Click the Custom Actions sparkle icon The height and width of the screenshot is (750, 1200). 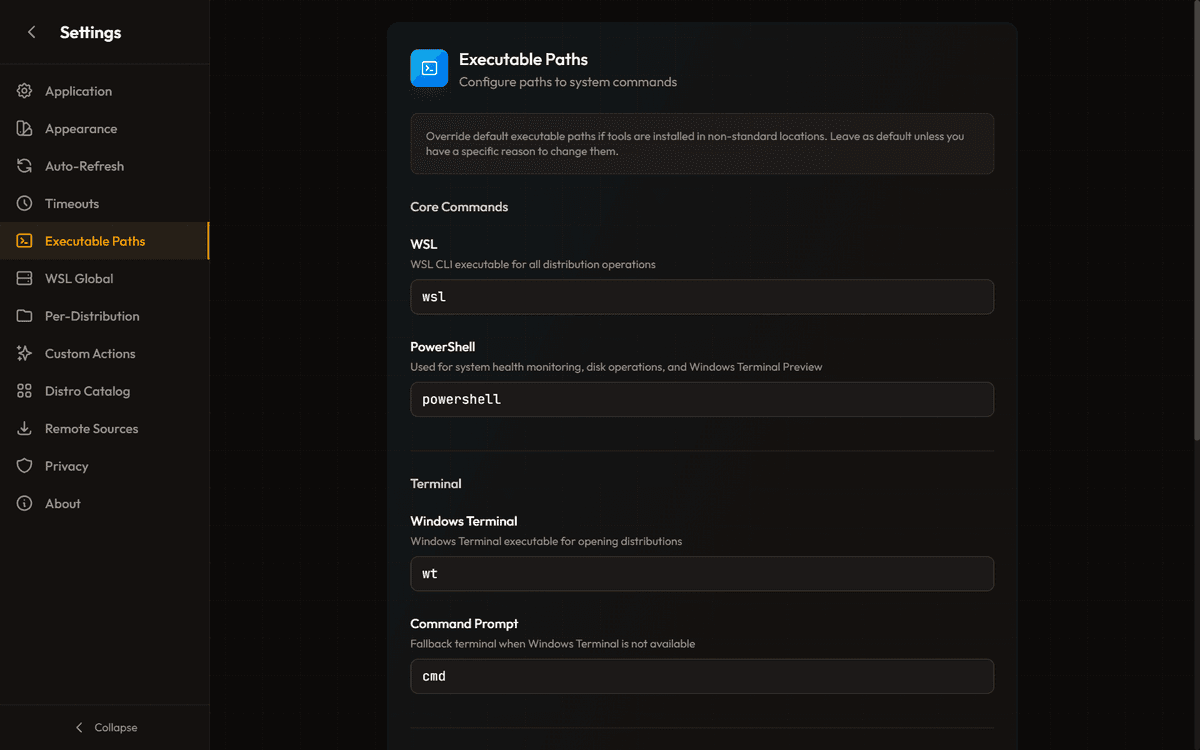coord(25,354)
